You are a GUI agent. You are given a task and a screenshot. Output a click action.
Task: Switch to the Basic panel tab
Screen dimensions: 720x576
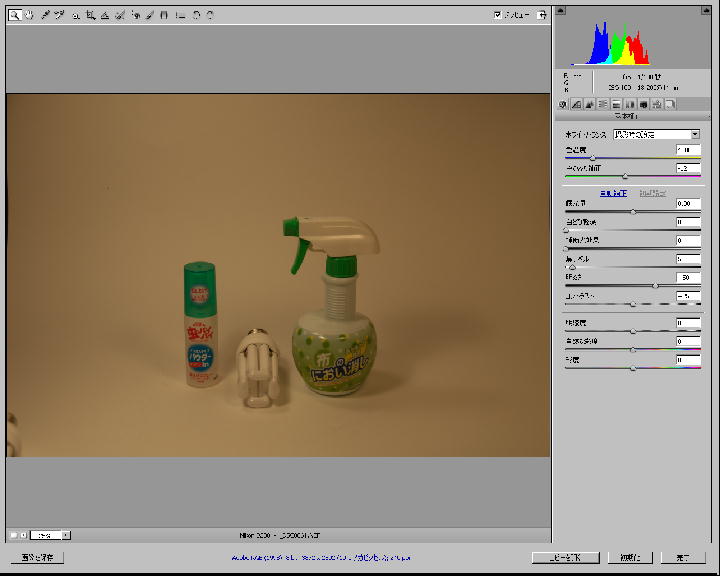[x=564, y=104]
